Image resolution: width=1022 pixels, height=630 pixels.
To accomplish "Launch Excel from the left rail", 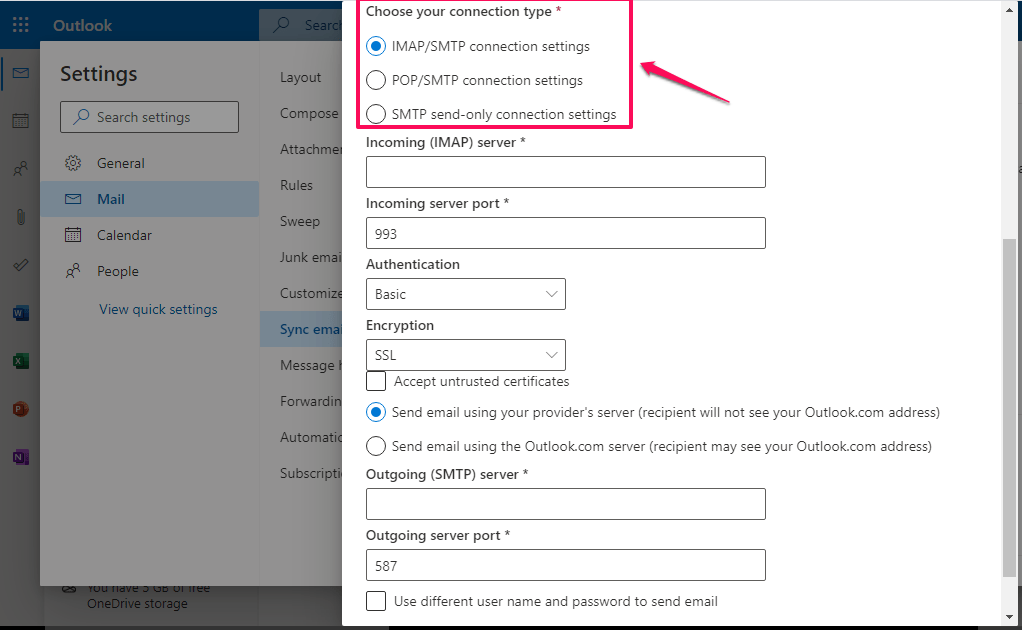I will pos(20,360).
